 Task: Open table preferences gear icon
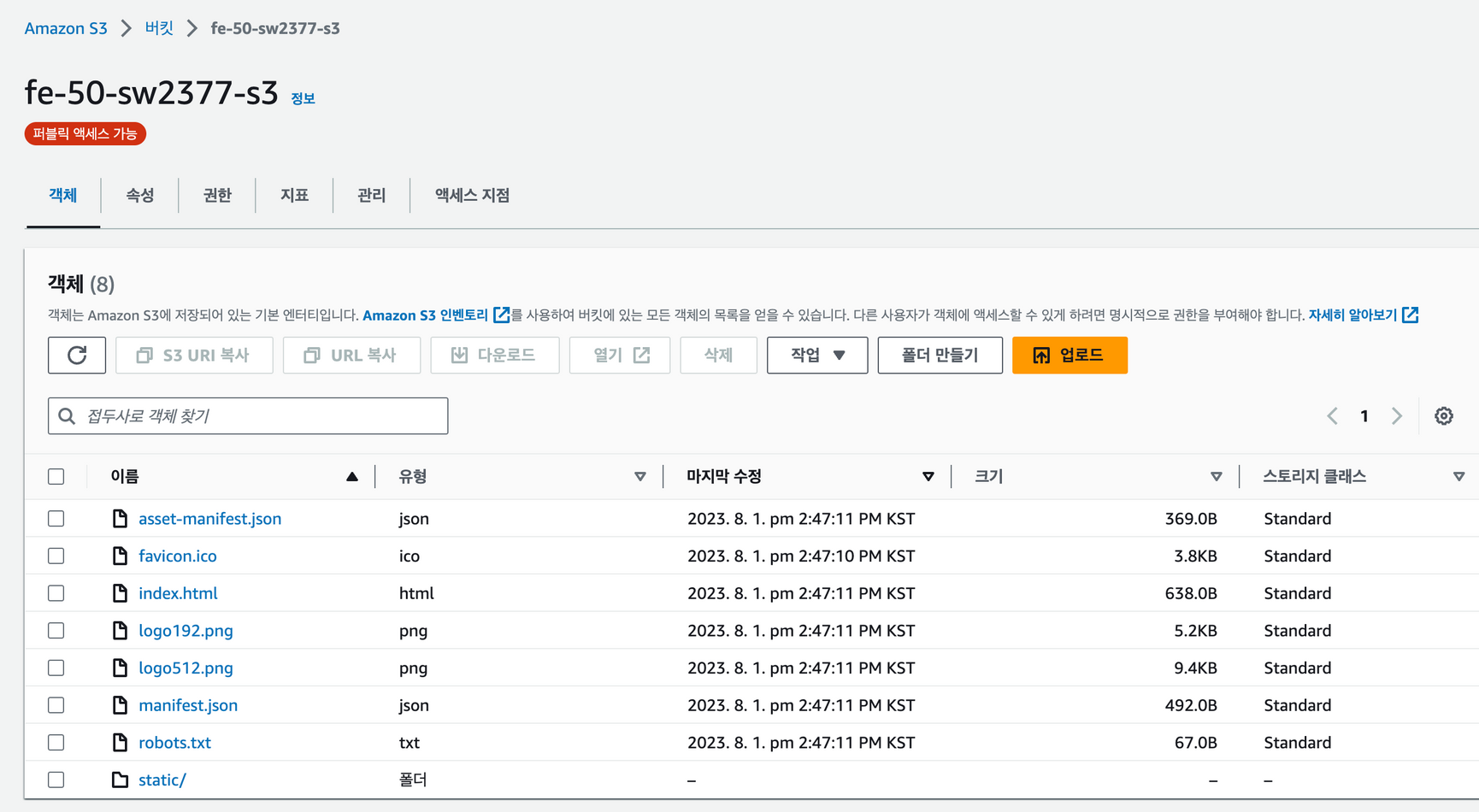(x=1444, y=416)
